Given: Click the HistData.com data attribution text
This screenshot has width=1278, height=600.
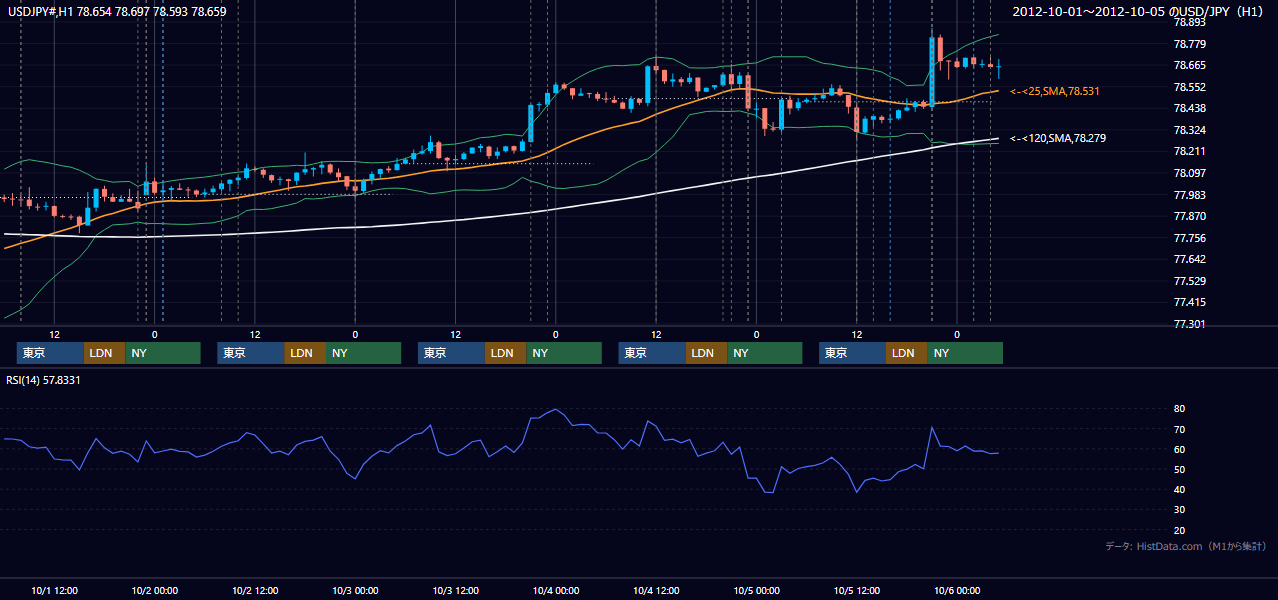Looking at the screenshot, I should [x=1186, y=546].
